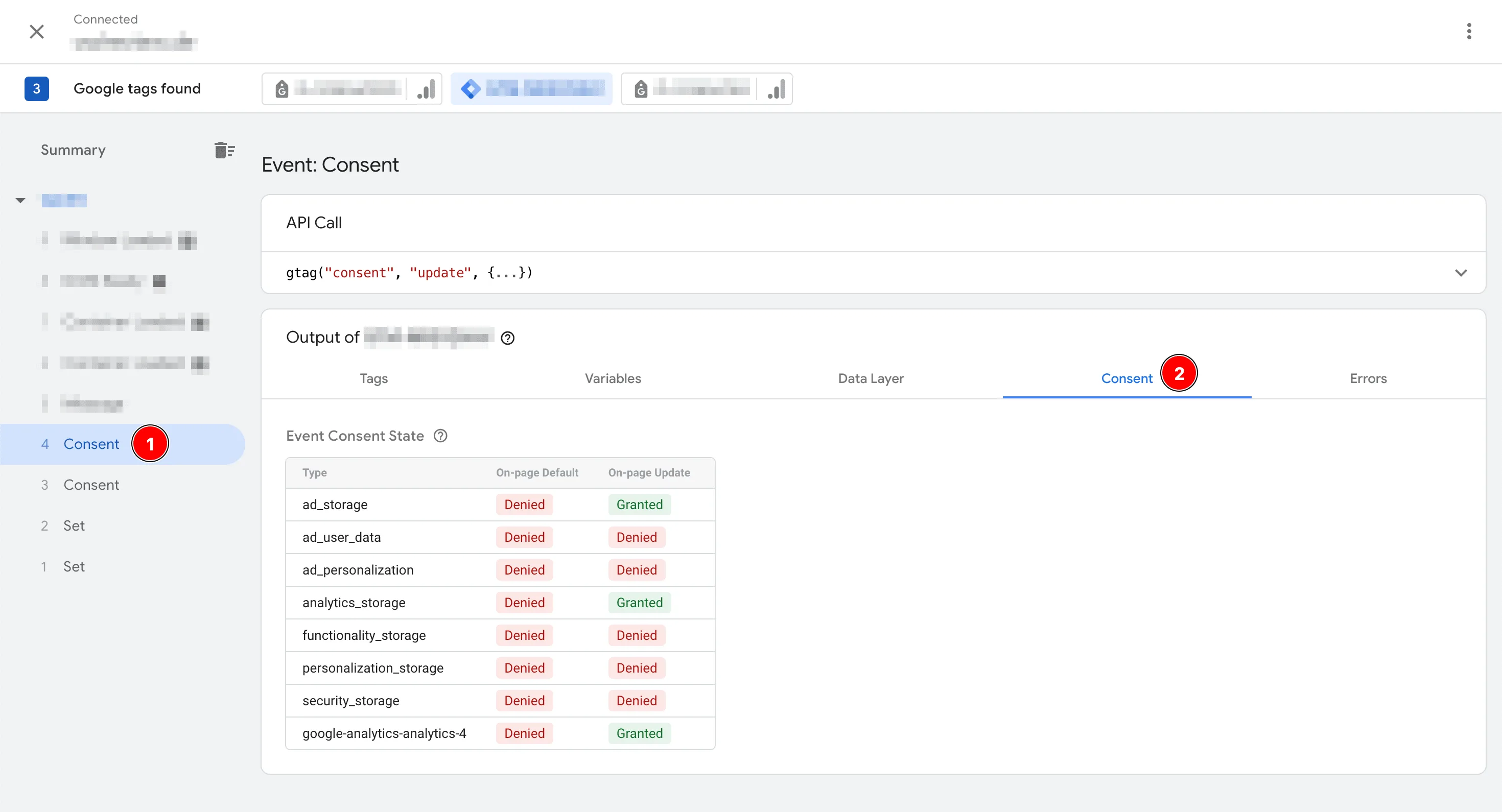Collapse the page events tree arrow
This screenshot has height=812, width=1502.
(x=20, y=201)
